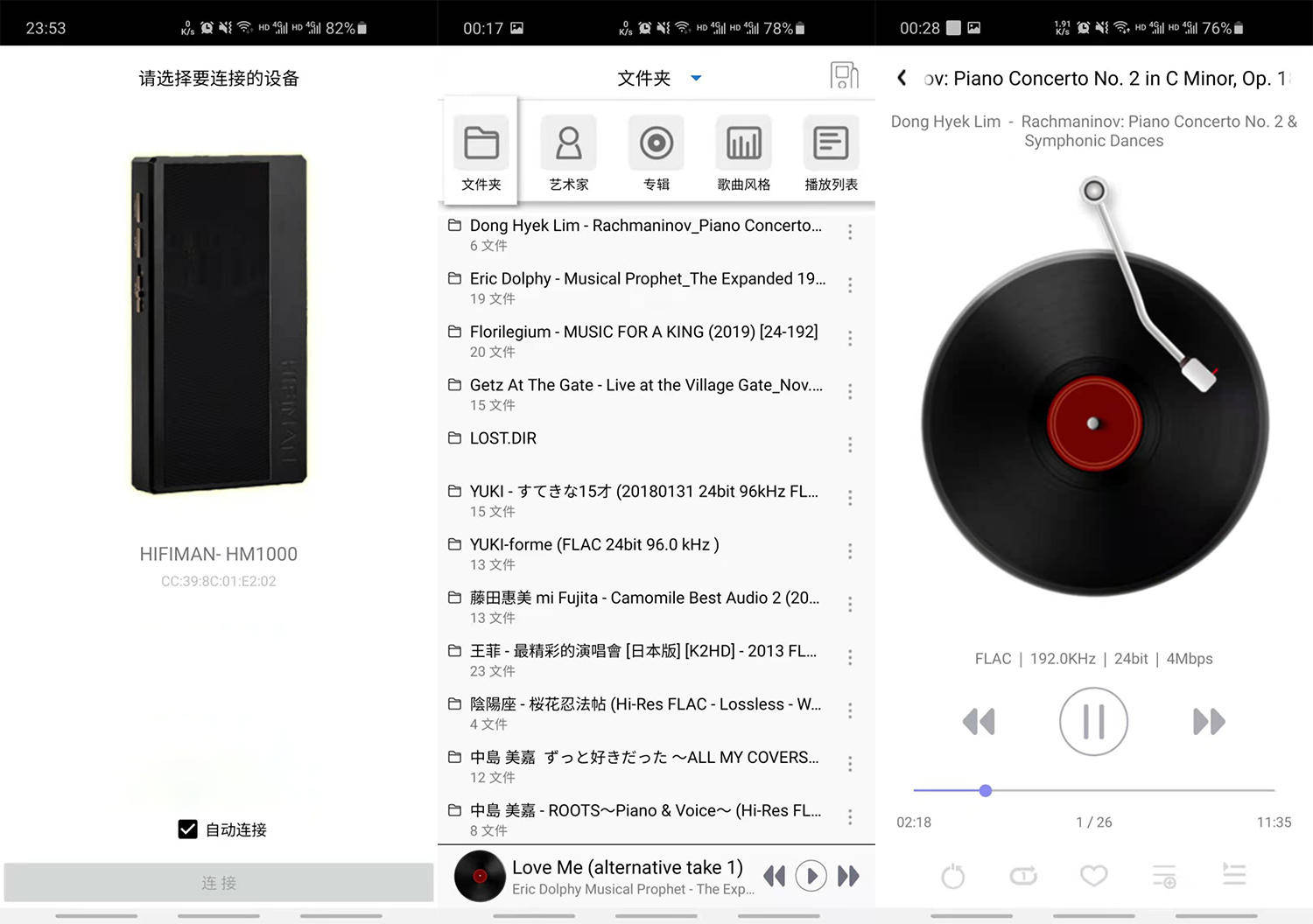Tap the gallery notification icon at 00:17

pyautogui.click(x=517, y=28)
